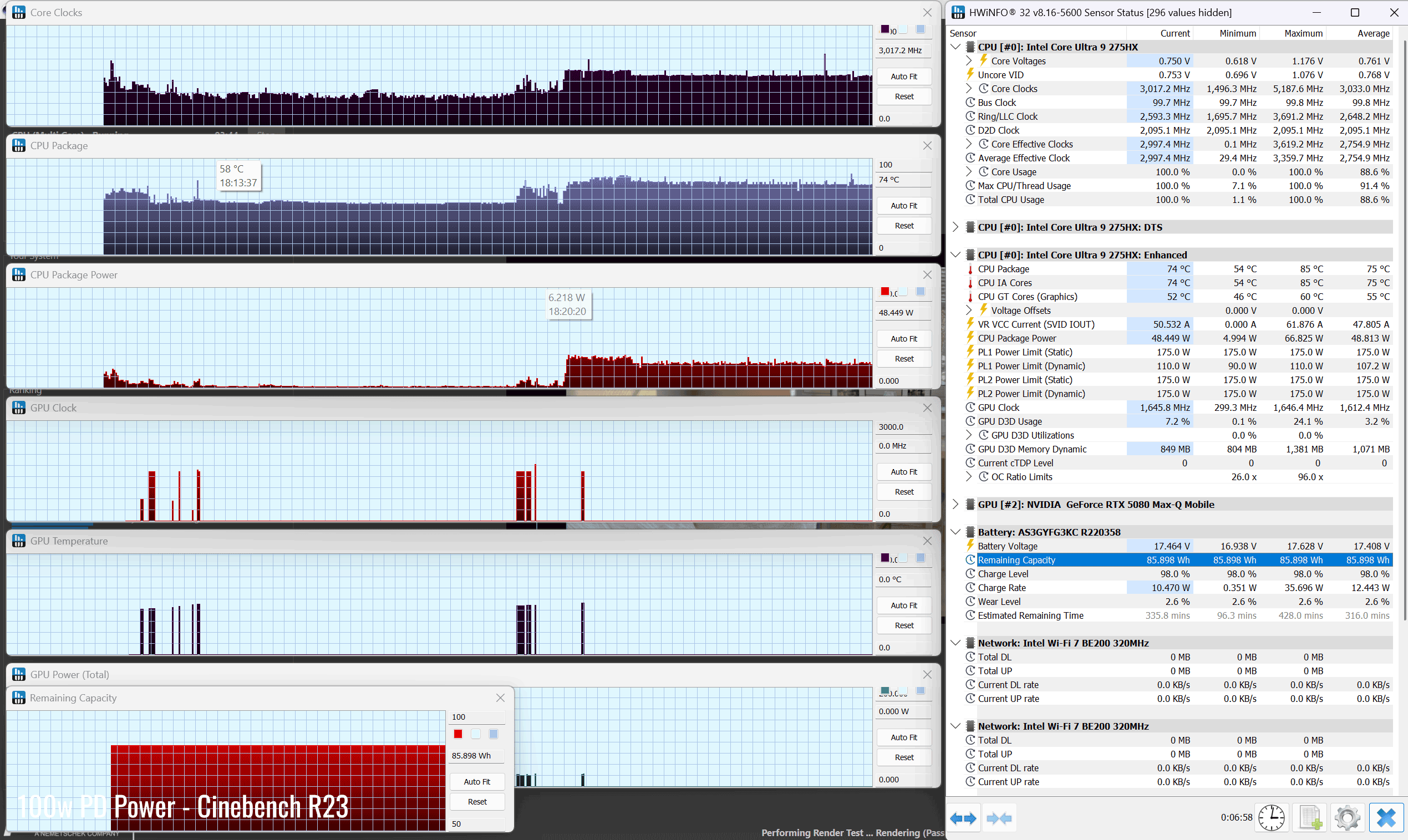This screenshot has height=840, width=1408.
Task: Click the clock icon beside Wear Level
Action: click(x=970, y=601)
